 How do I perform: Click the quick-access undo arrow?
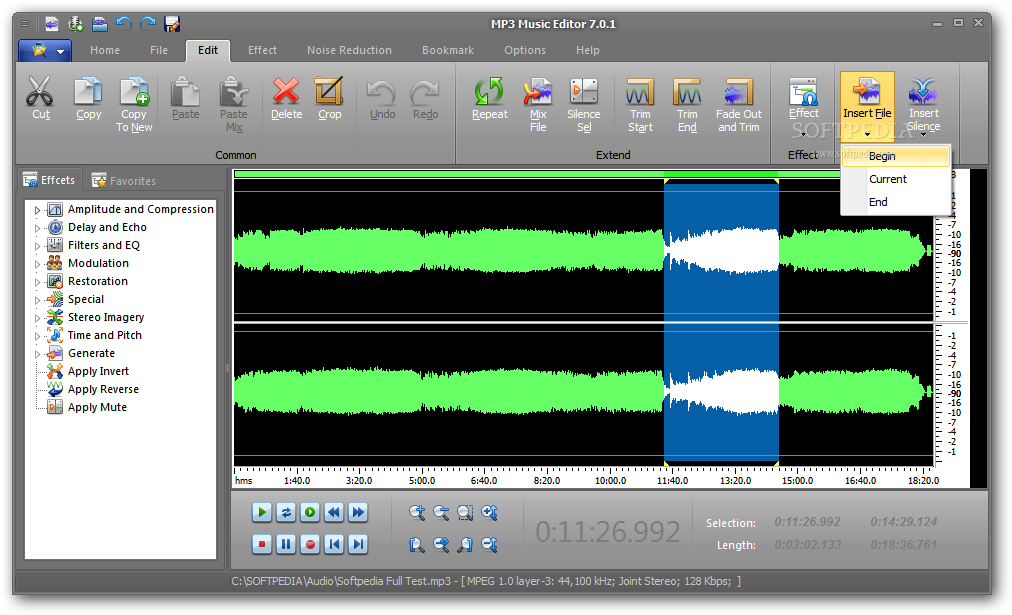(x=124, y=25)
